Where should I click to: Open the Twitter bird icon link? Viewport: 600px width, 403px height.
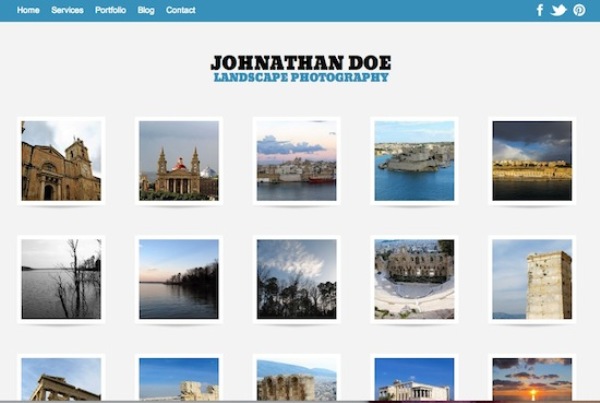click(558, 10)
